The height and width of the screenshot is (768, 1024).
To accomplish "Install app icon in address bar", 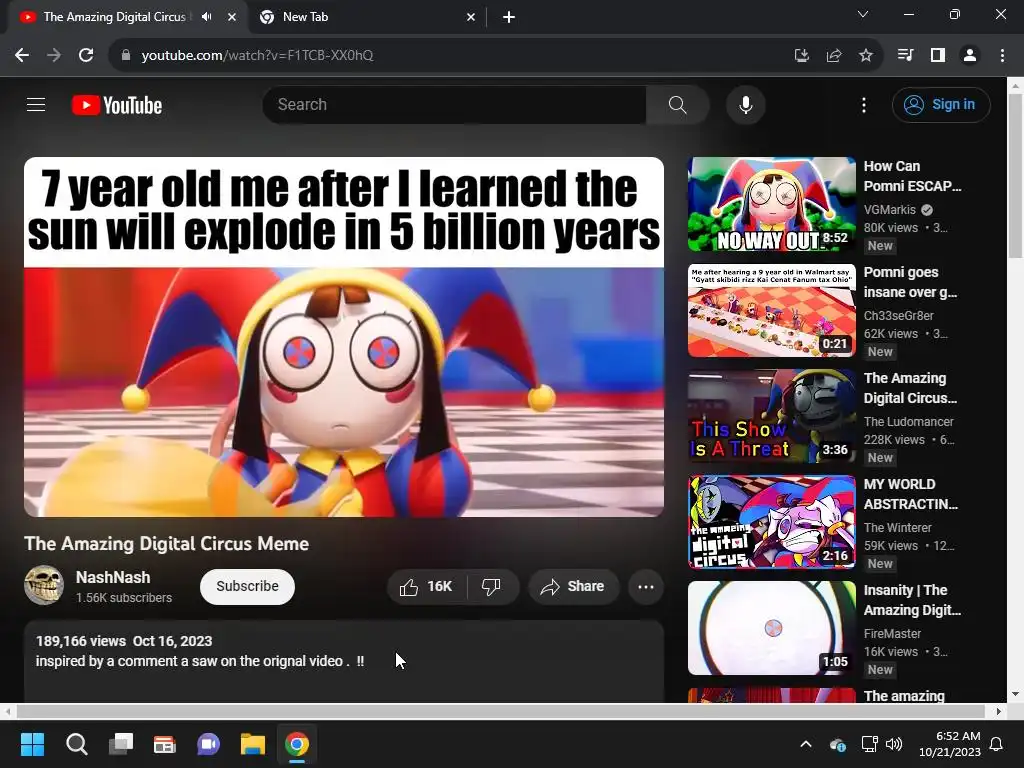I will pyautogui.click(x=801, y=56).
